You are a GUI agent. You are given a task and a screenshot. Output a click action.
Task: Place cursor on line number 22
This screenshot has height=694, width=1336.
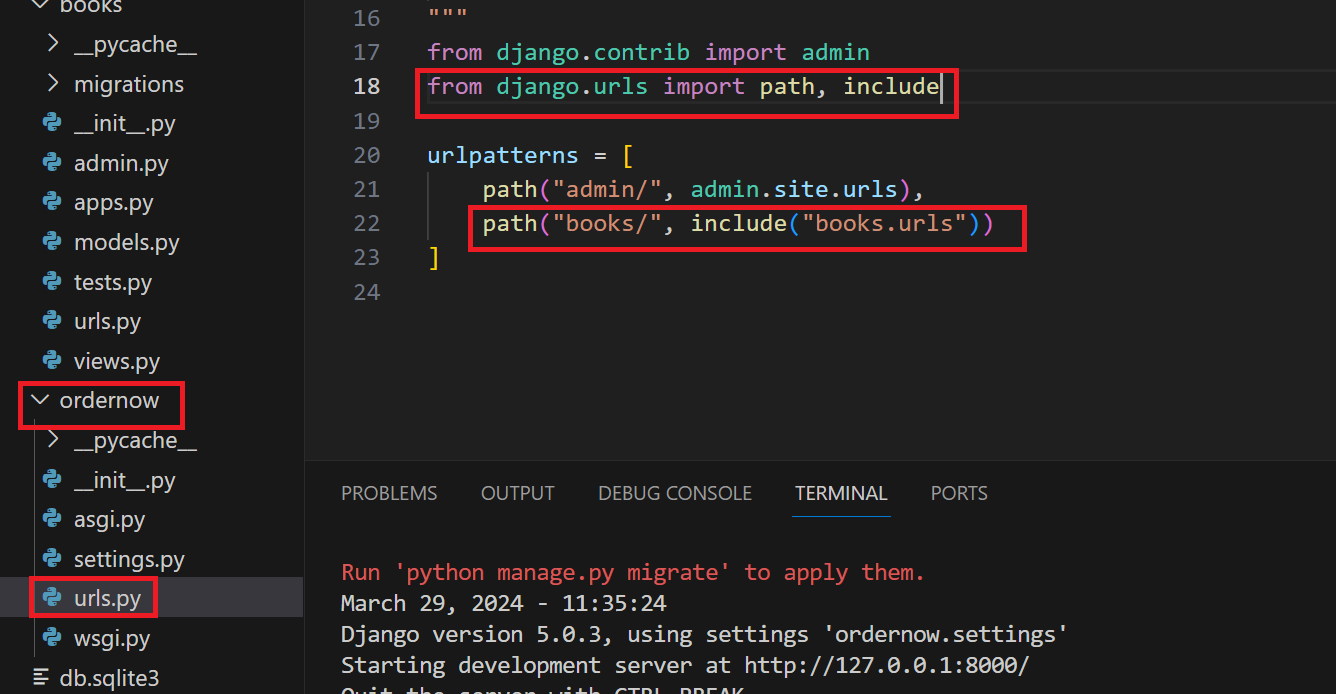pyautogui.click(x=367, y=223)
